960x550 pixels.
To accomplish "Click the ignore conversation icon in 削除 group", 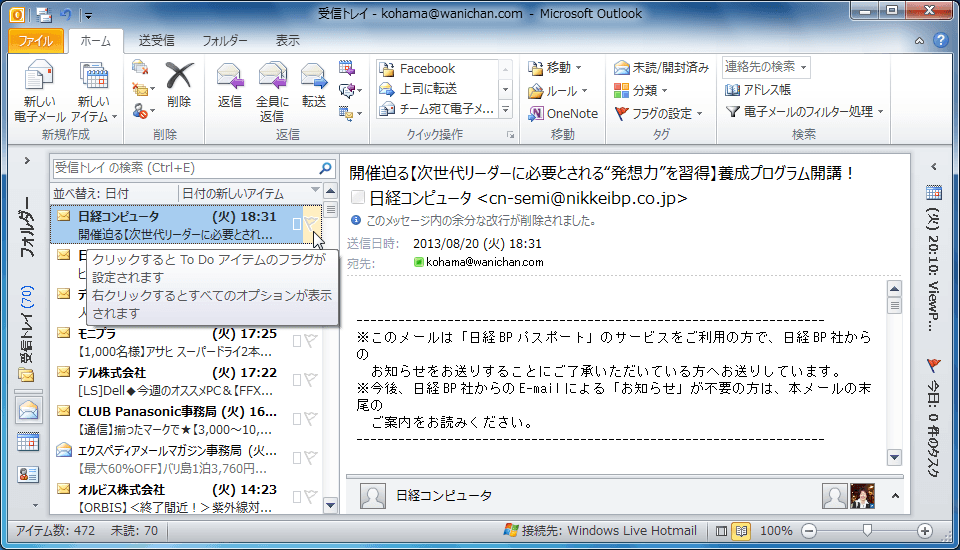I will (140, 67).
